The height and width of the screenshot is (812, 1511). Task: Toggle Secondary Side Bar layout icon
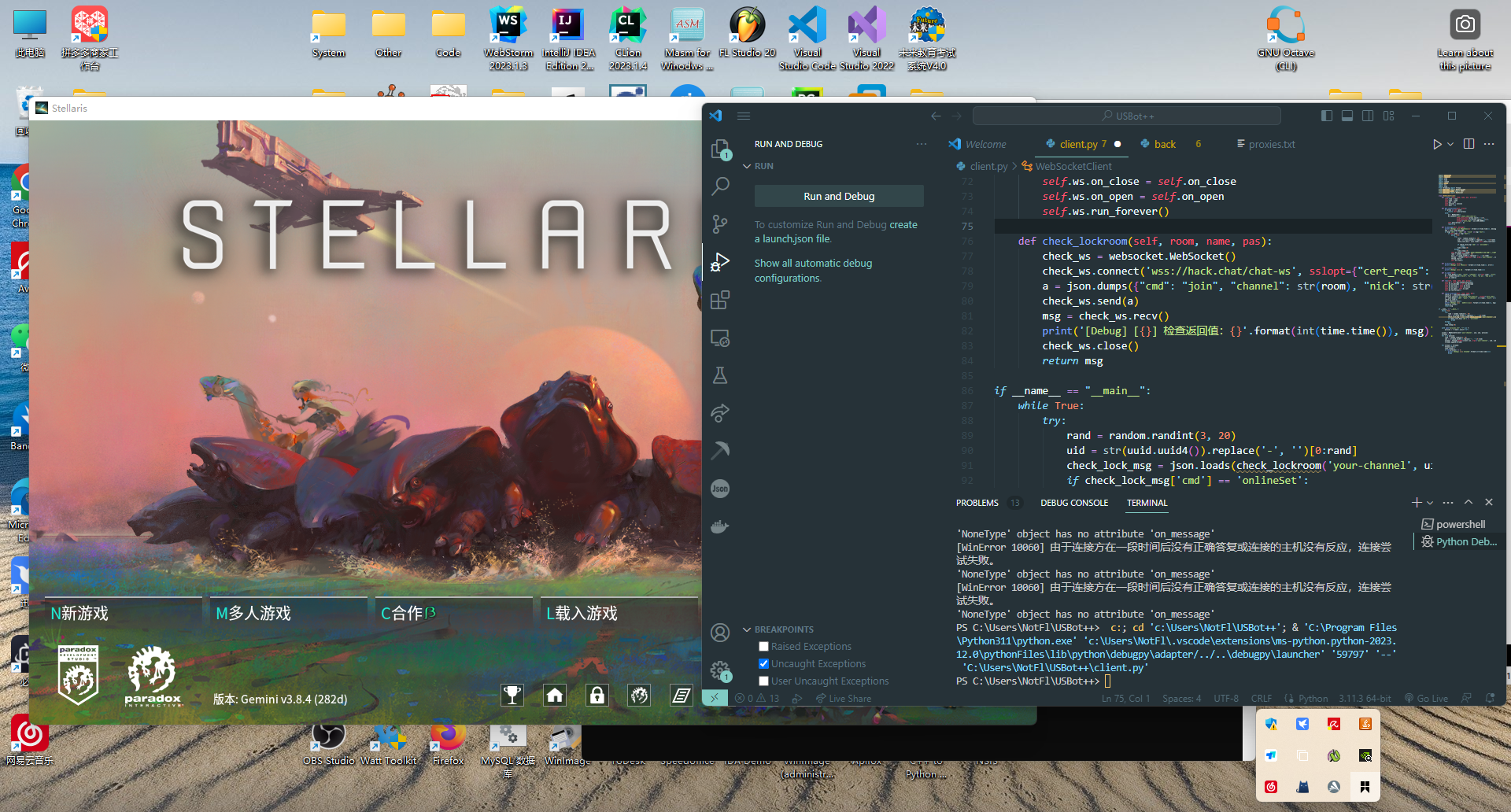pos(1368,116)
